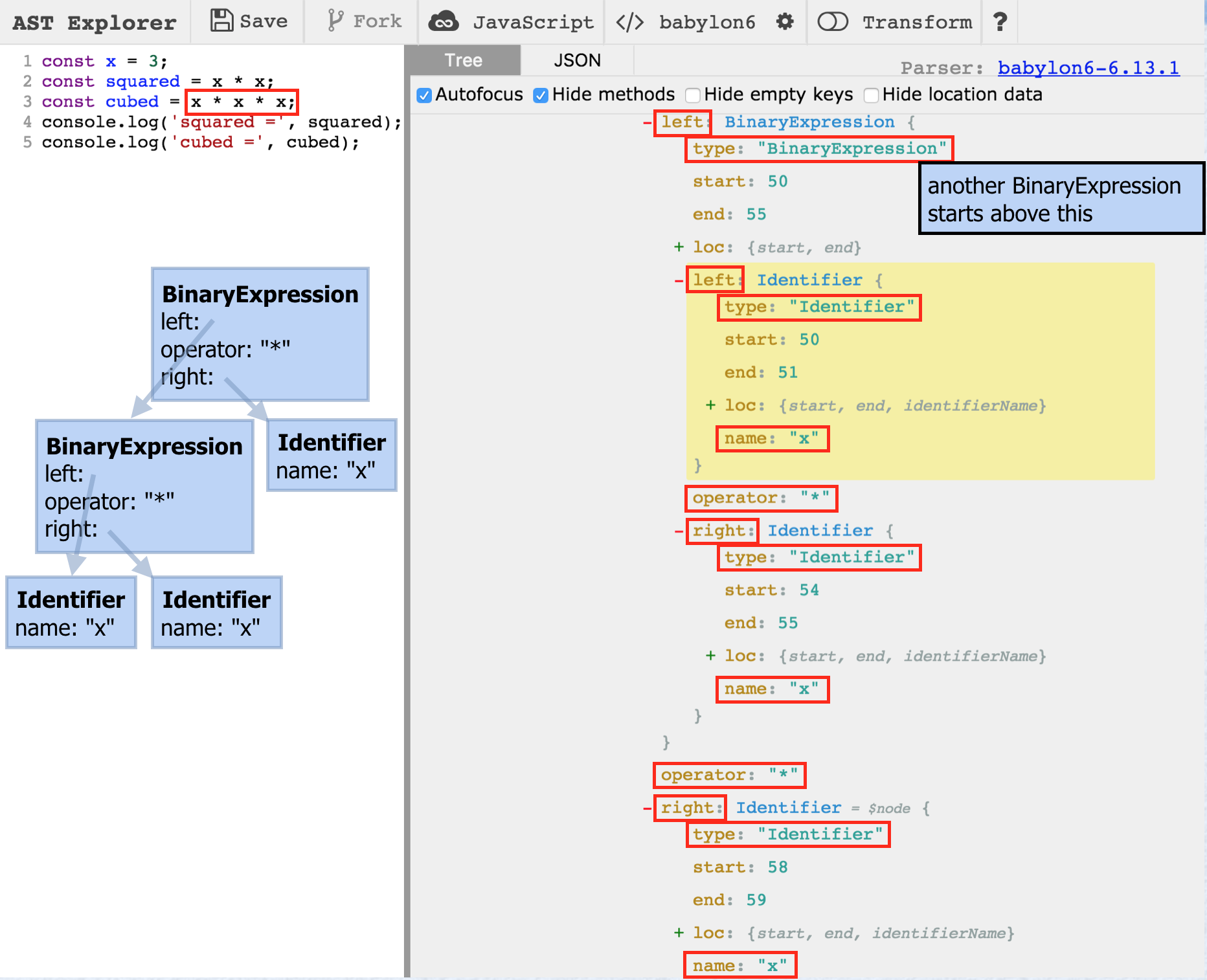Image resolution: width=1207 pixels, height=980 pixels.
Task: Click start: 54 value
Action: pos(809,590)
